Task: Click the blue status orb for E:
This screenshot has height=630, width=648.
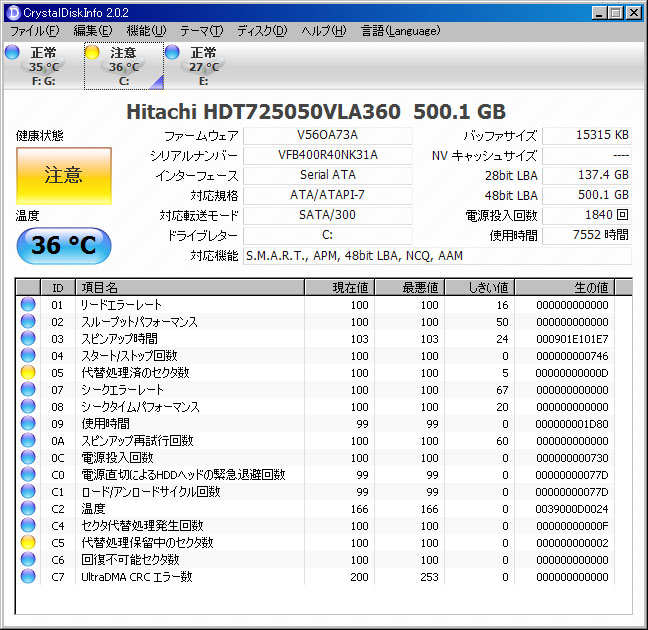Action: click(172, 52)
